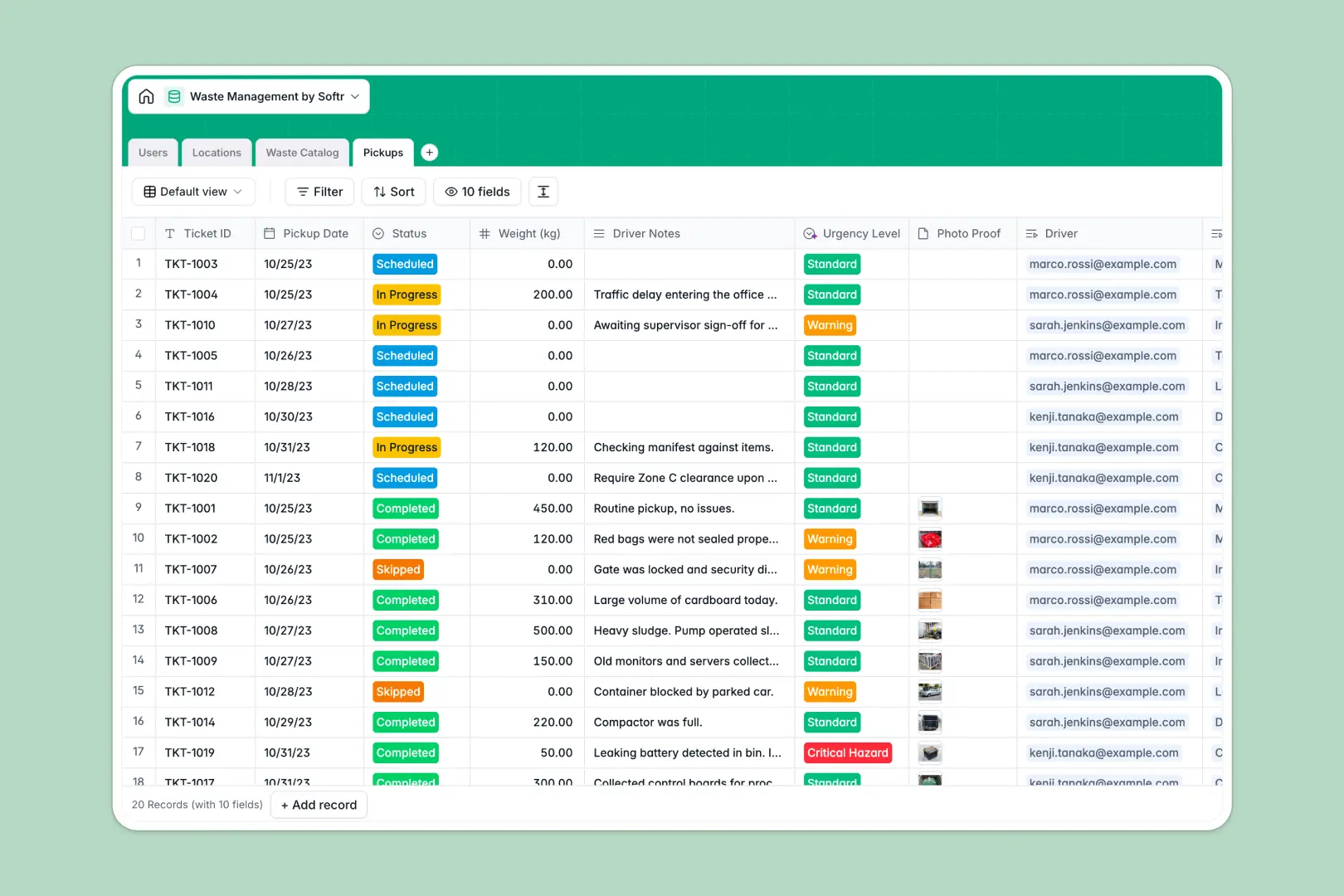Open the Default view dropdown
1344x896 pixels.
tap(192, 192)
